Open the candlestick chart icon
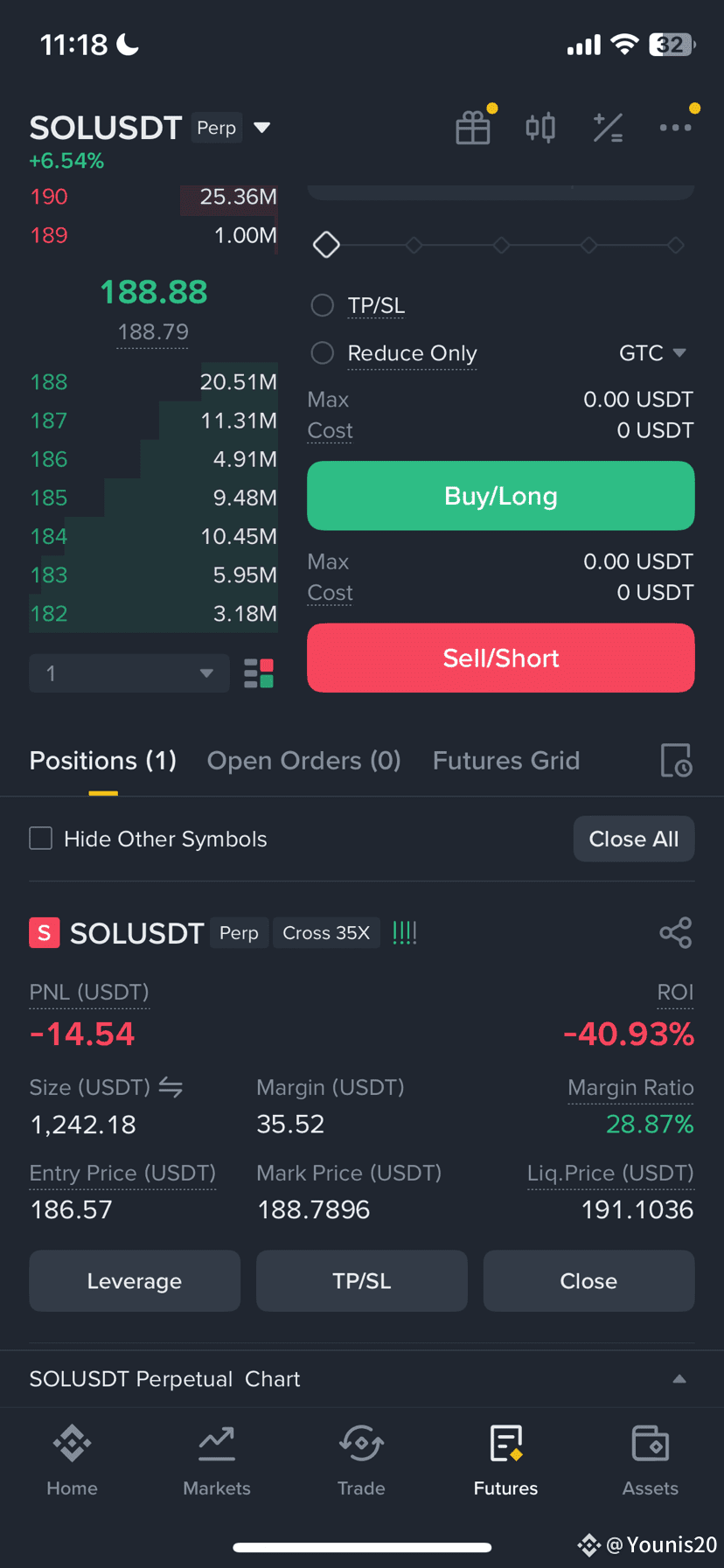The height and width of the screenshot is (1568, 724). (540, 128)
